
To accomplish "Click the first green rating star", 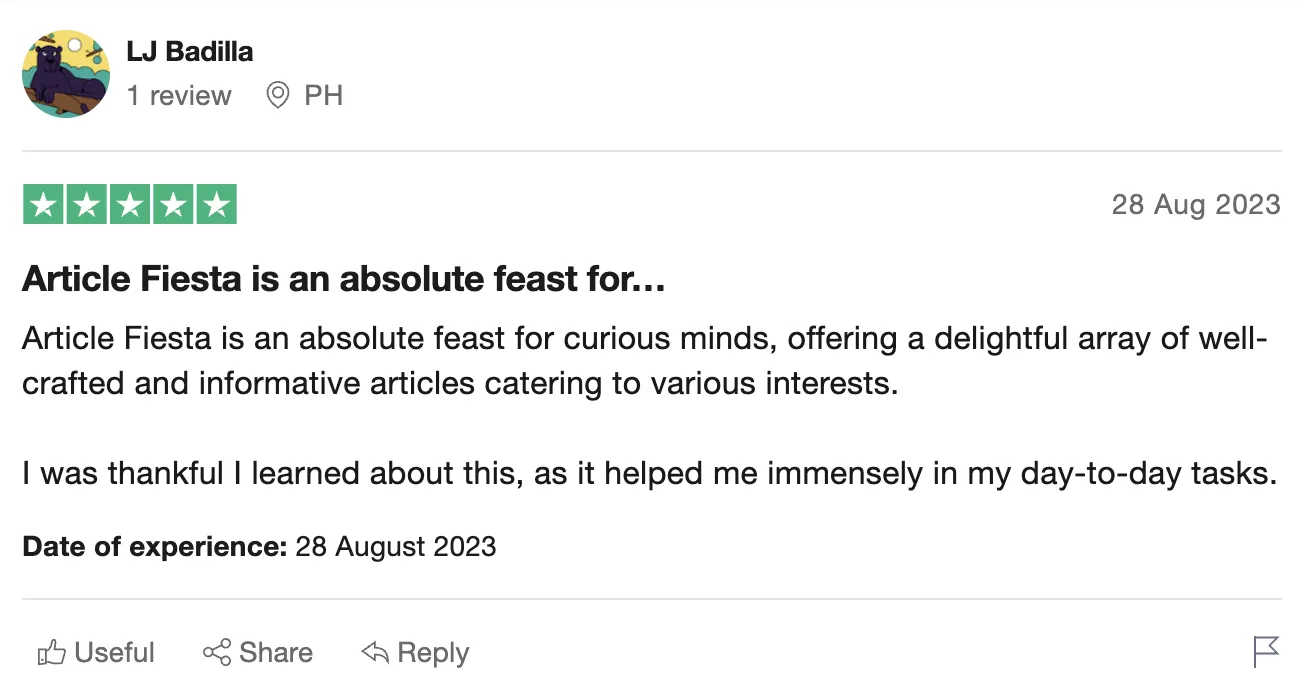I will pos(43,205).
